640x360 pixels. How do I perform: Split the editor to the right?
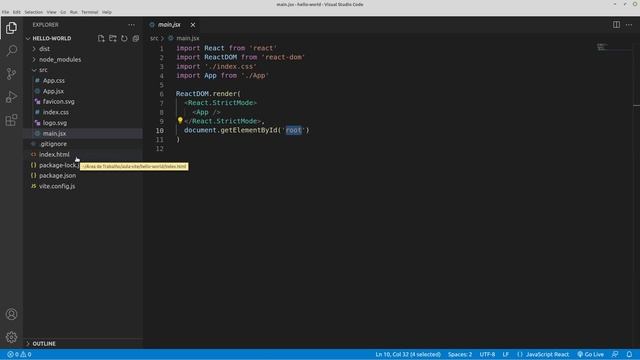616,25
